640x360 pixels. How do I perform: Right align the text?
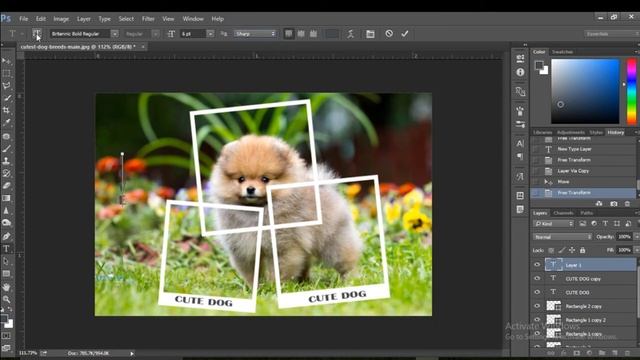[313, 34]
